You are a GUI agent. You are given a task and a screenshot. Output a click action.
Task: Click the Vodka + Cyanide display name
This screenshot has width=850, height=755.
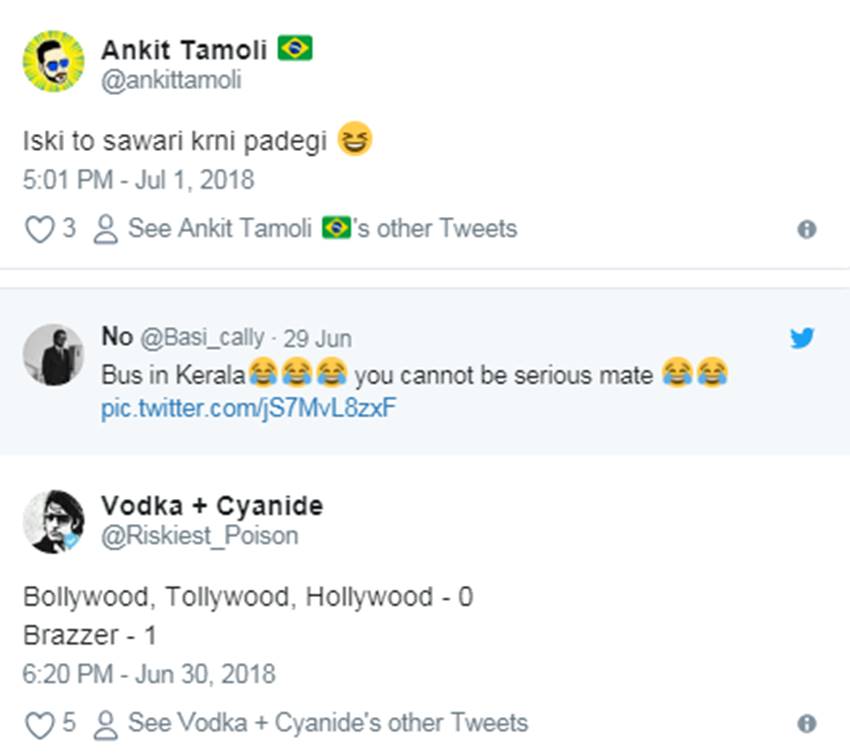tap(212, 506)
